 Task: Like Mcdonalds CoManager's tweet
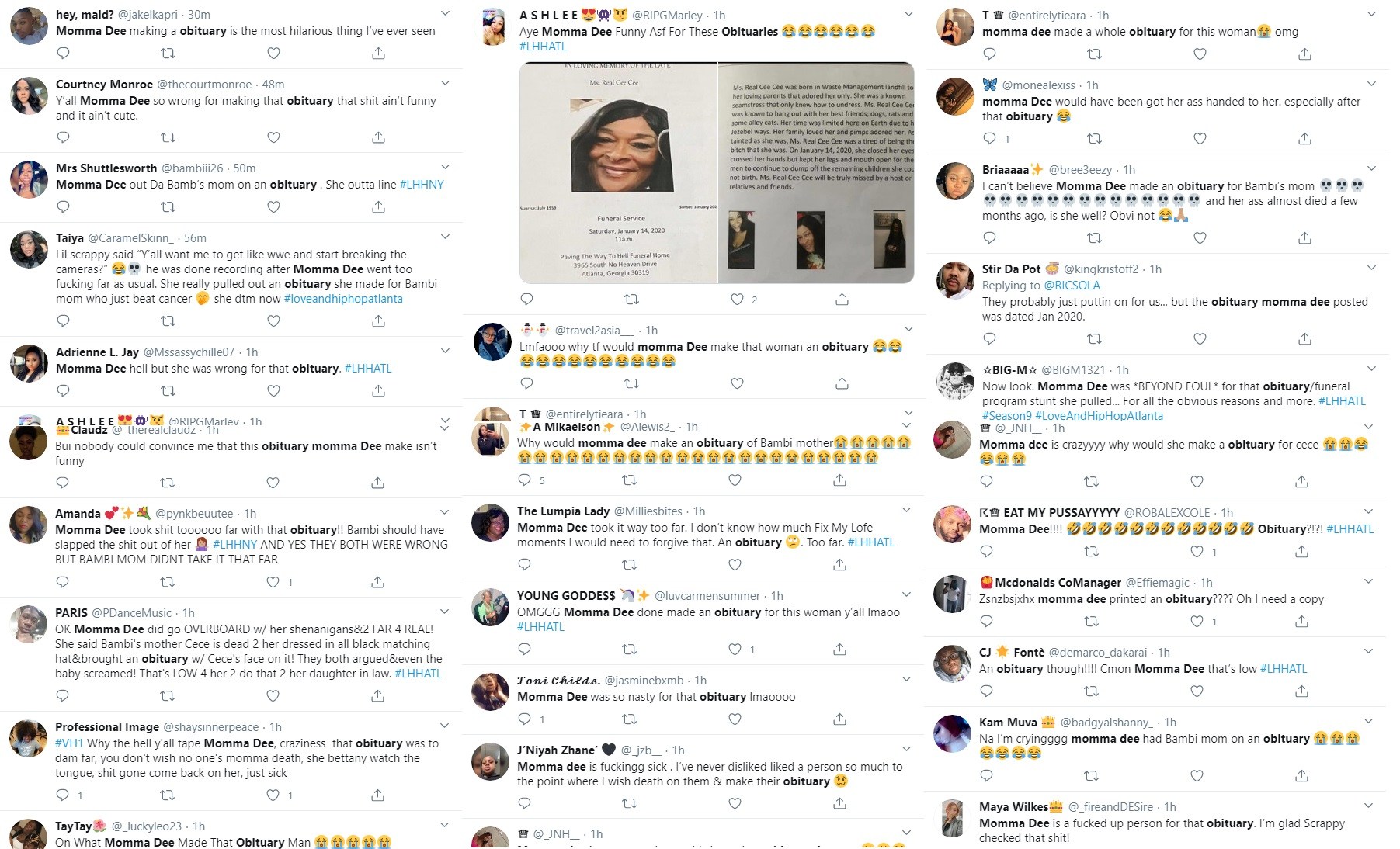1197,621
